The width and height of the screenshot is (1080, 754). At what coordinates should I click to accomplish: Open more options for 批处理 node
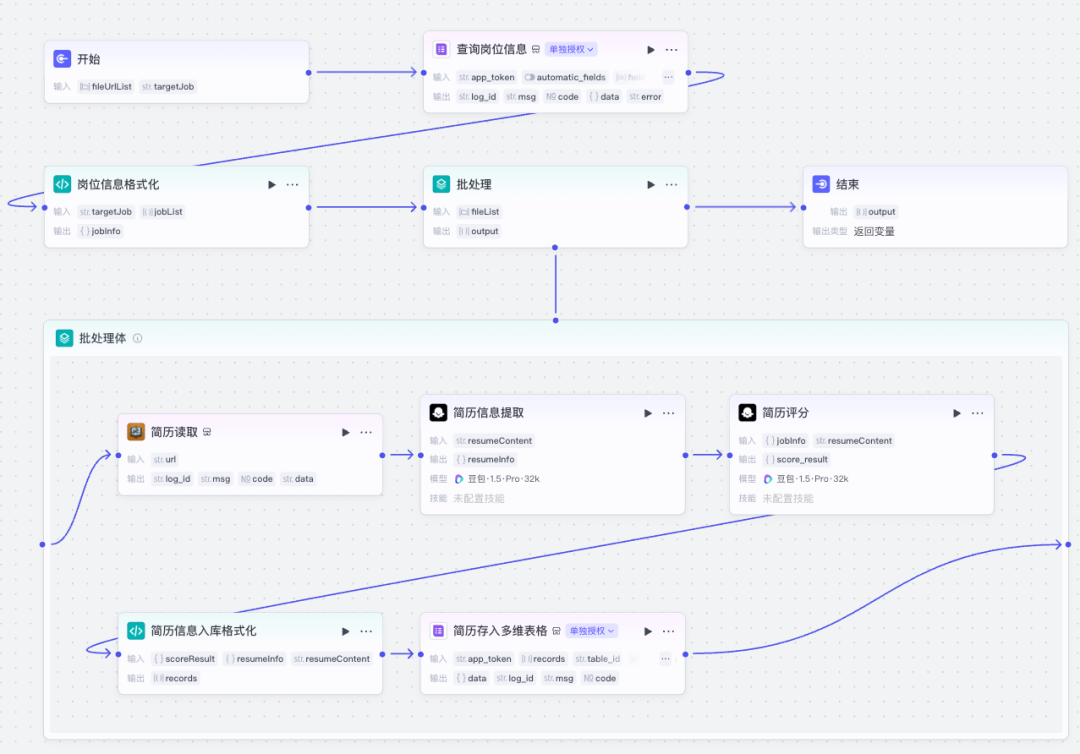click(672, 185)
